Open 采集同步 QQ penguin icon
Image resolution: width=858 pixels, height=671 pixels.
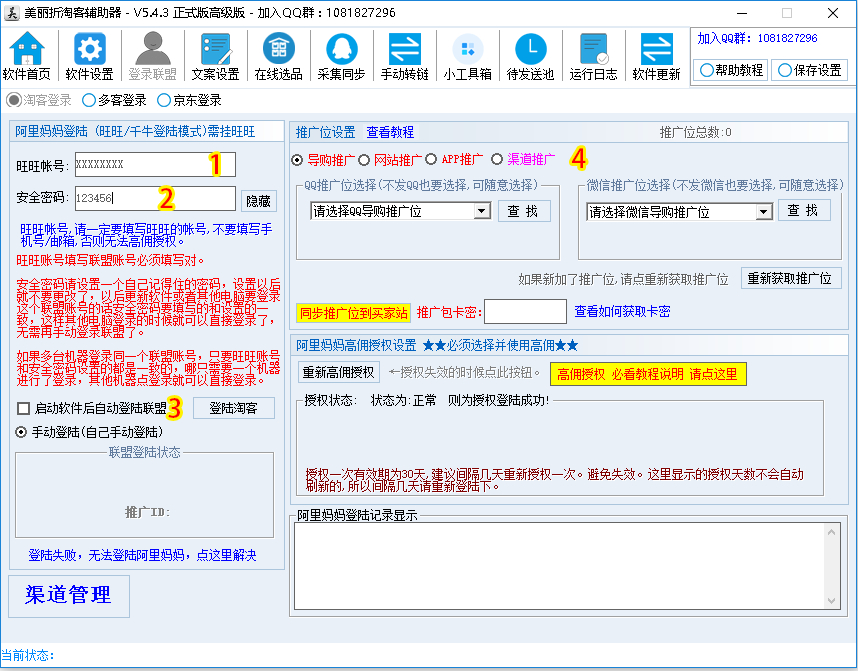341,56
